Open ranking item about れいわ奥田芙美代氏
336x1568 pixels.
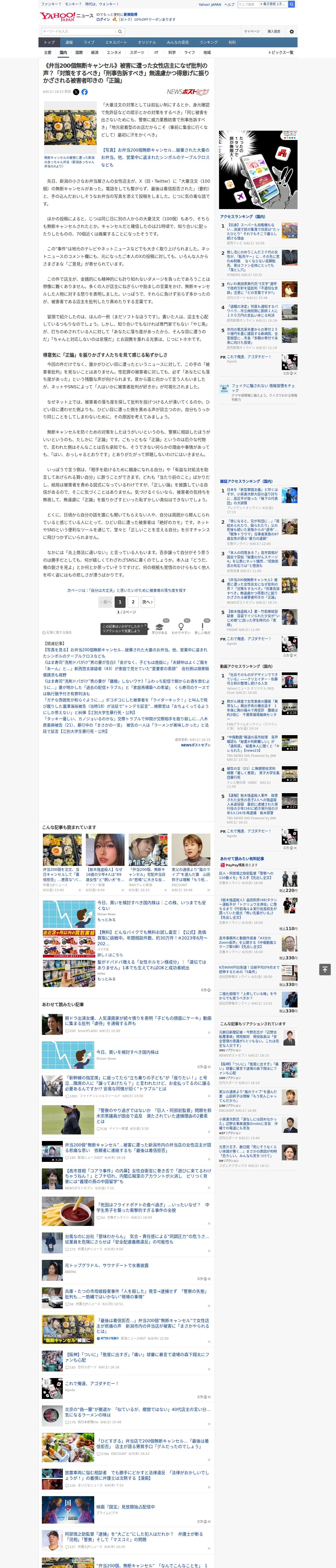click(259, 290)
